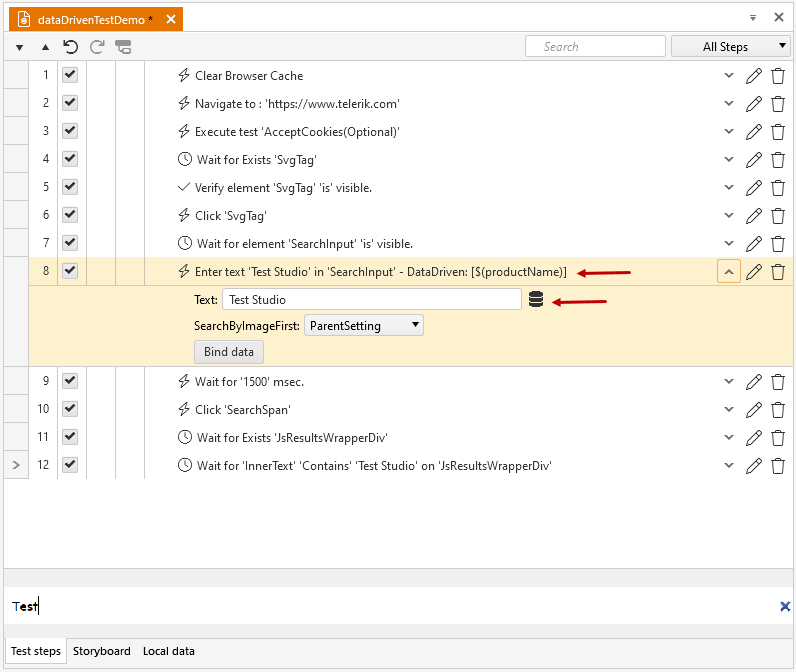This screenshot has width=796, height=672.
Task: Edit the Wait for '1500' msec step
Action: pyautogui.click(x=754, y=382)
